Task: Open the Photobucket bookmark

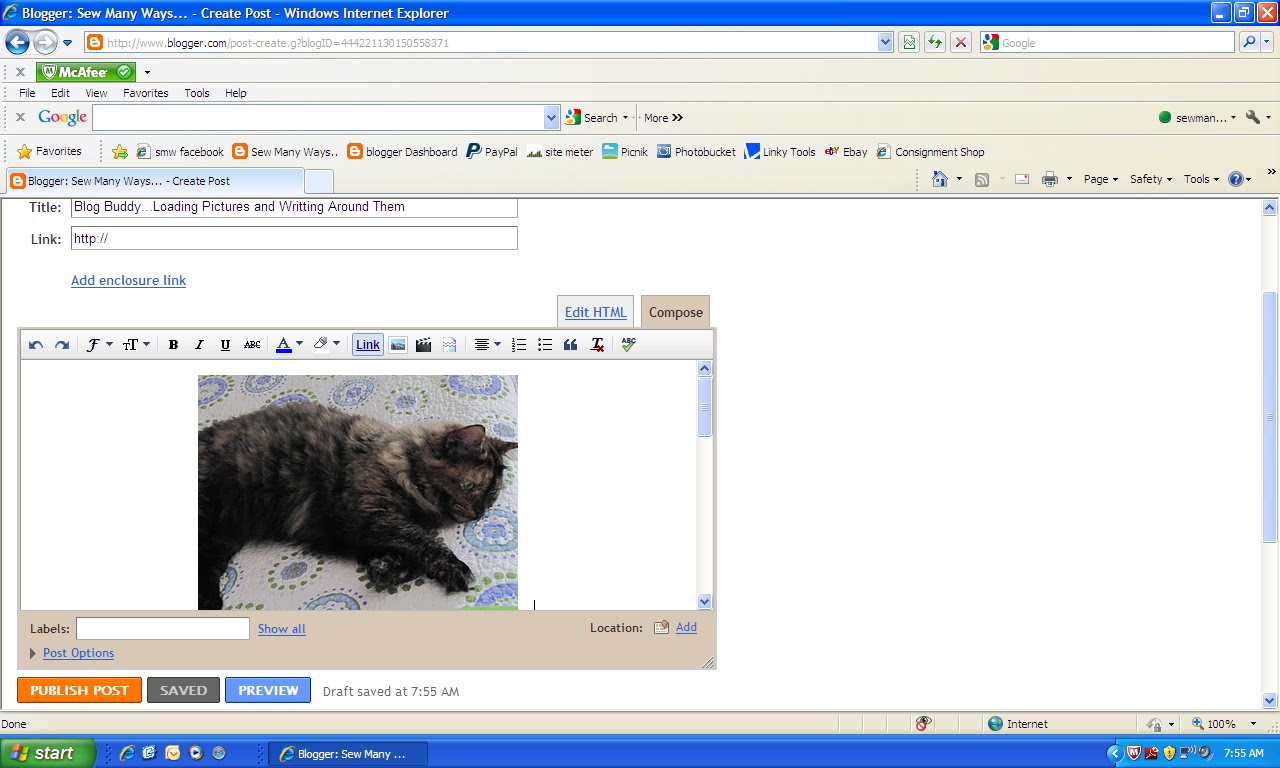Action: tap(696, 152)
